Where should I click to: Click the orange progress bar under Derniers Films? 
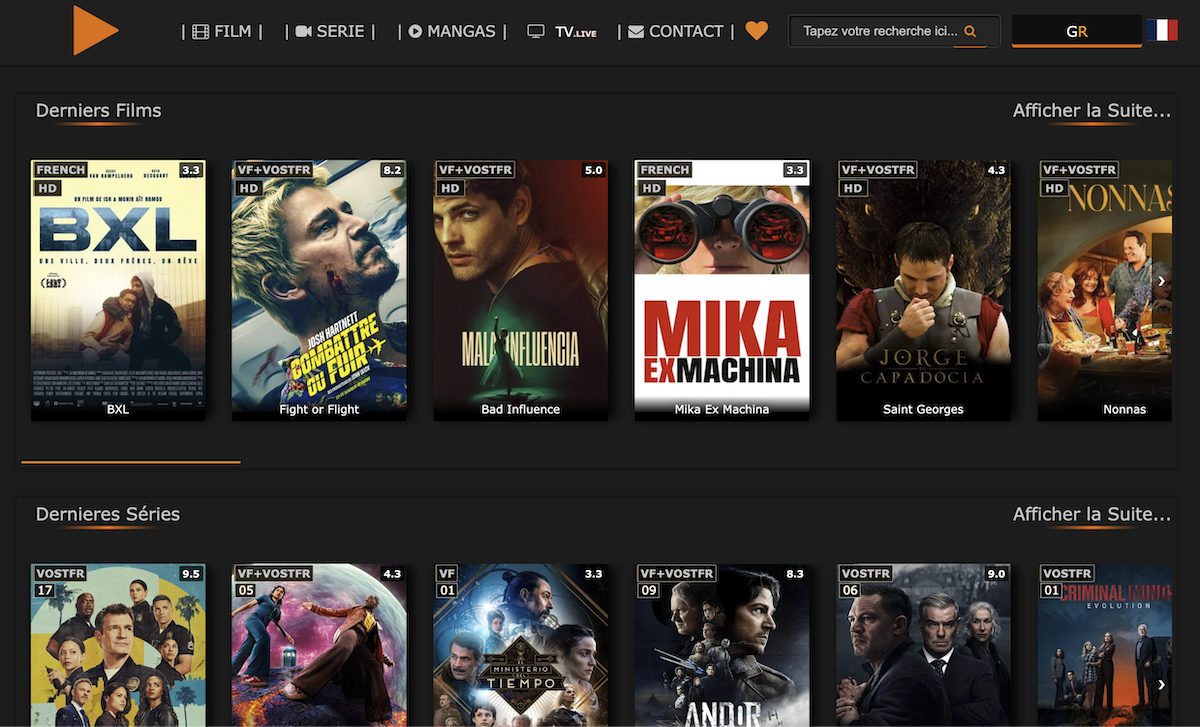[x=131, y=462]
